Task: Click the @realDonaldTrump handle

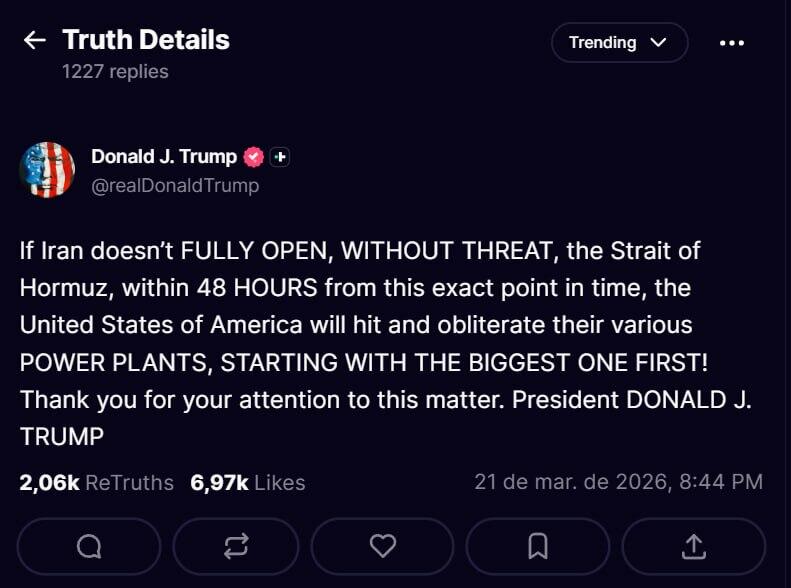Action: coord(175,185)
